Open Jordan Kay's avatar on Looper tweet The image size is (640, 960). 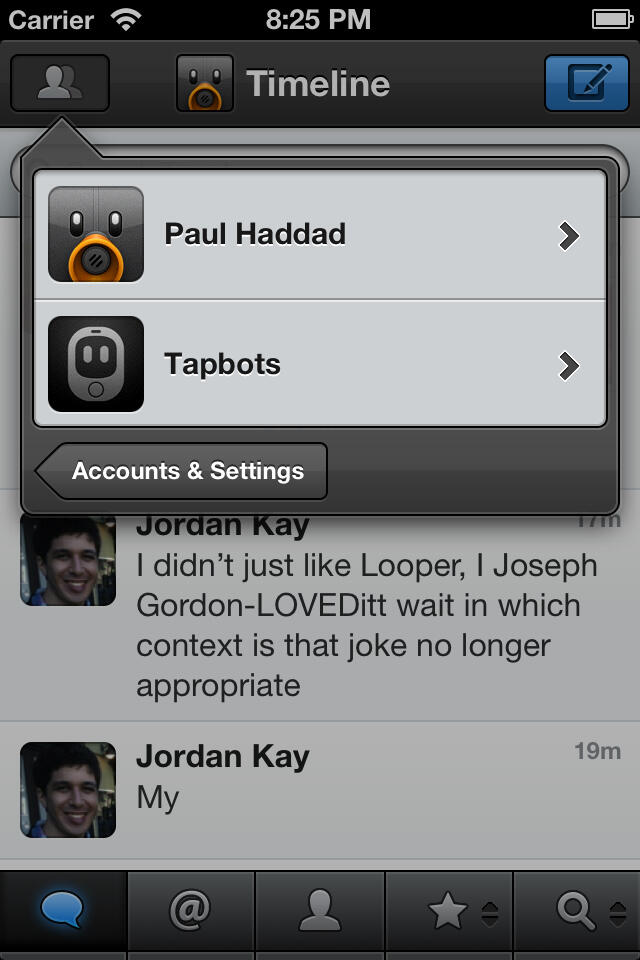tap(68, 560)
